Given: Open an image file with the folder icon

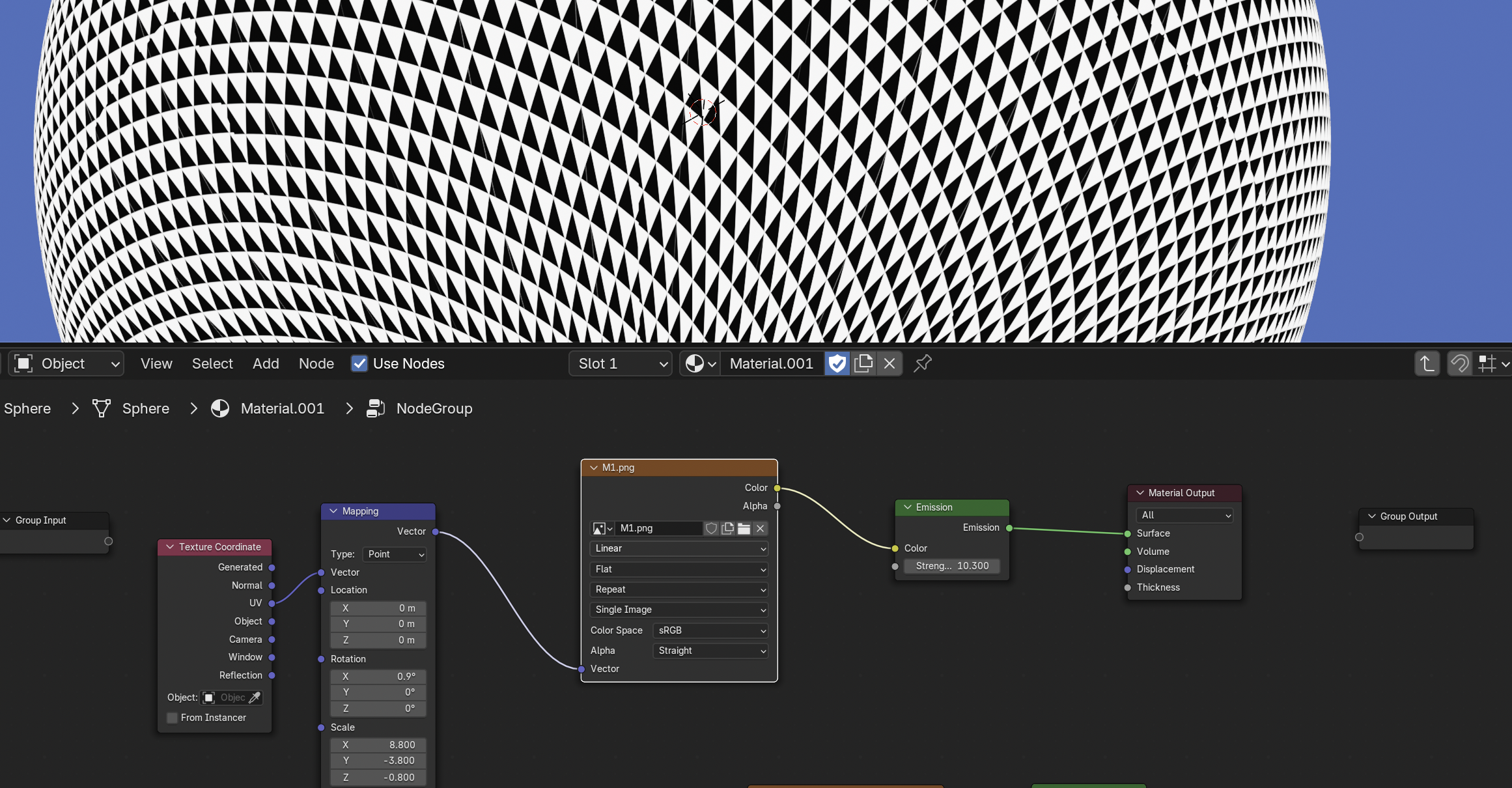Looking at the screenshot, I should pyautogui.click(x=744, y=528).
